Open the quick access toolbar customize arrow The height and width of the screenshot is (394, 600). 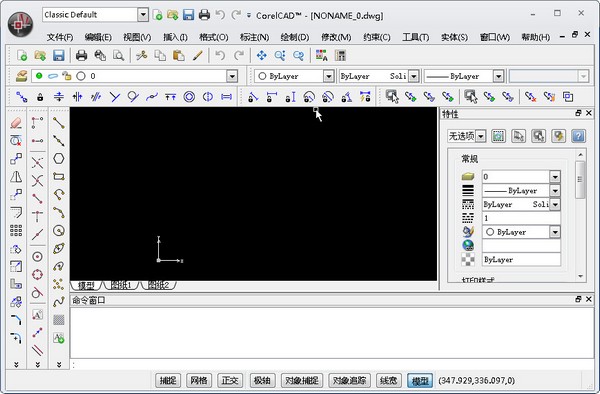[x=249, y=16]
